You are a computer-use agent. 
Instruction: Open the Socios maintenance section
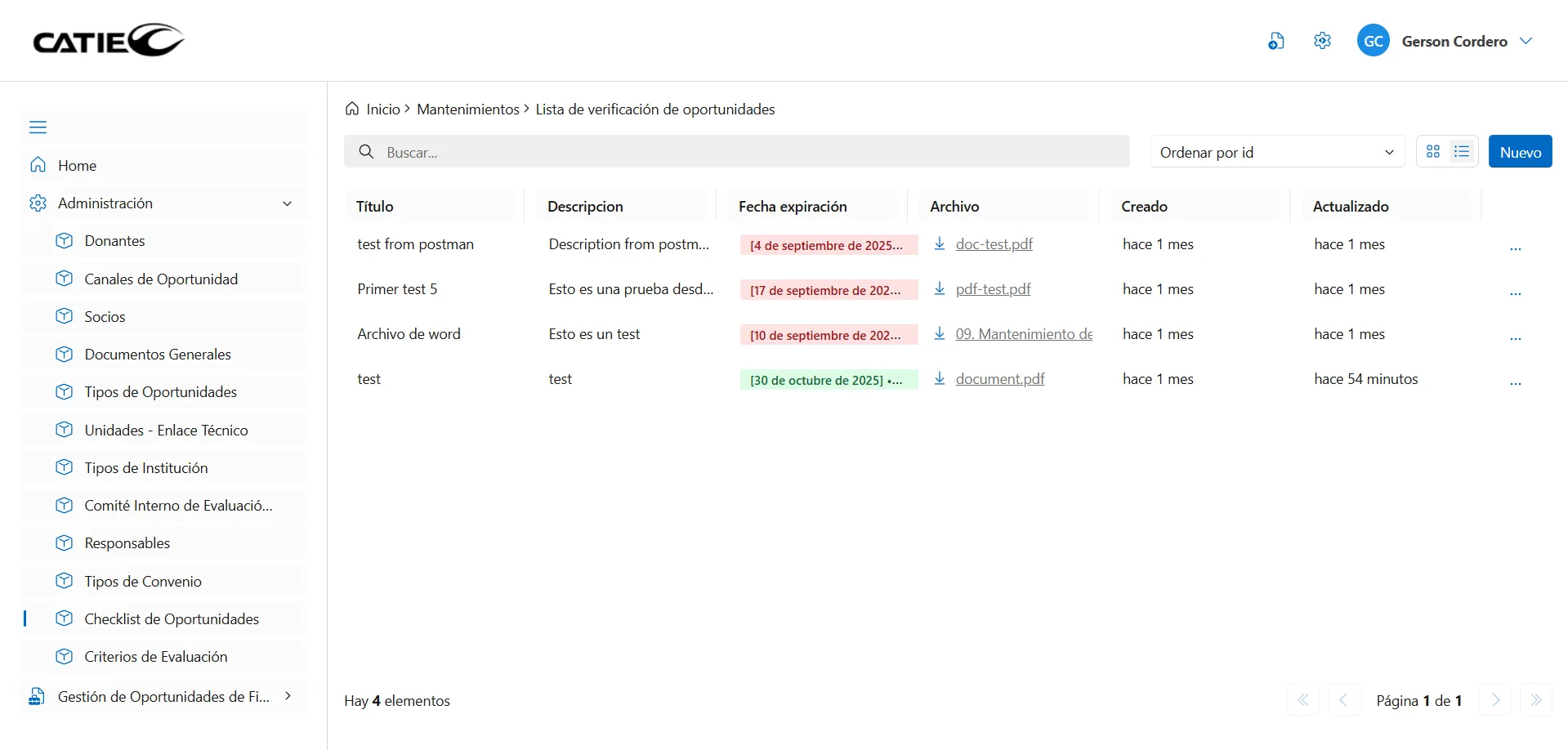point(105,316)
